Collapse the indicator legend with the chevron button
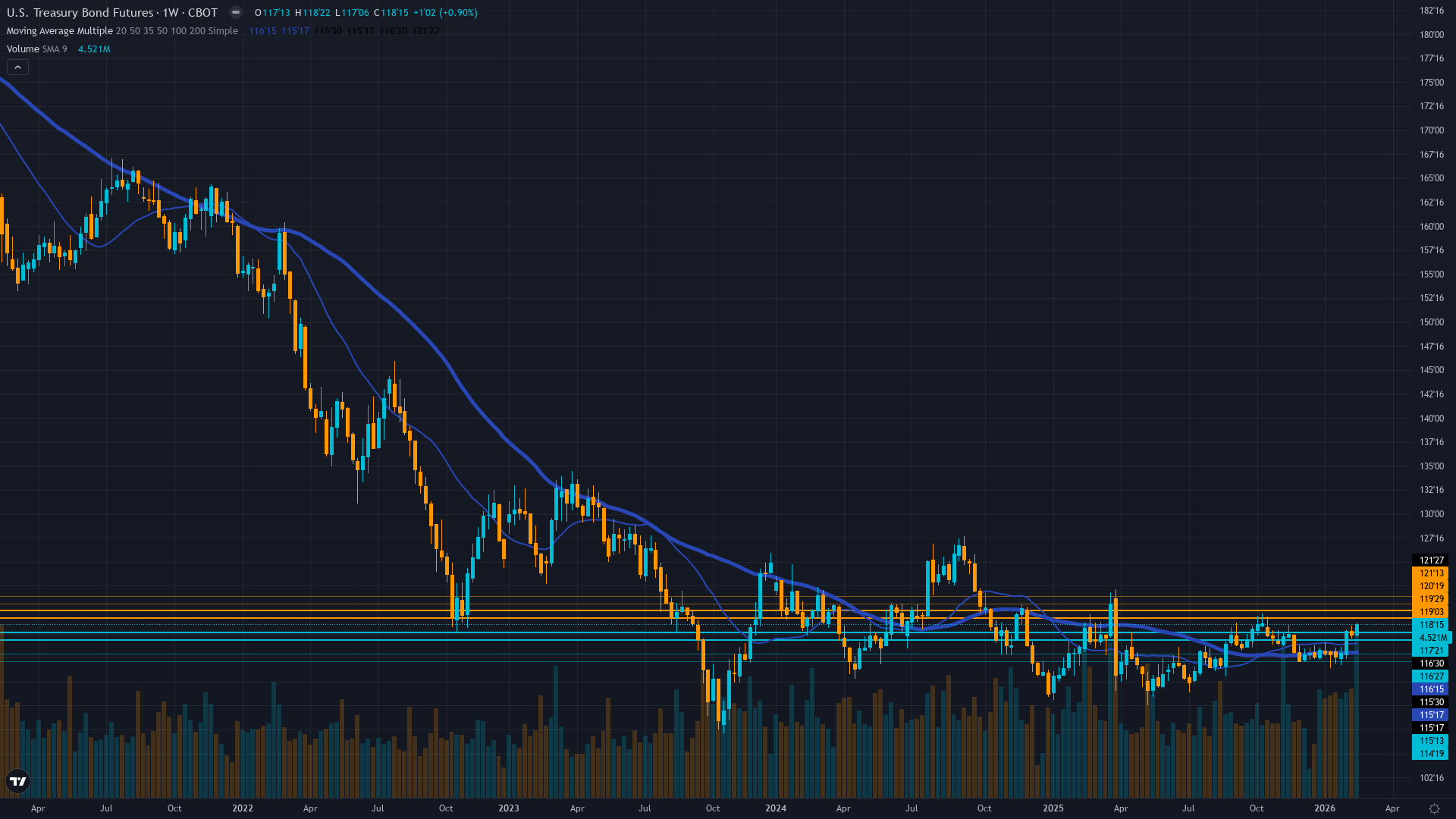1456x819 pixels. point(18,67)
